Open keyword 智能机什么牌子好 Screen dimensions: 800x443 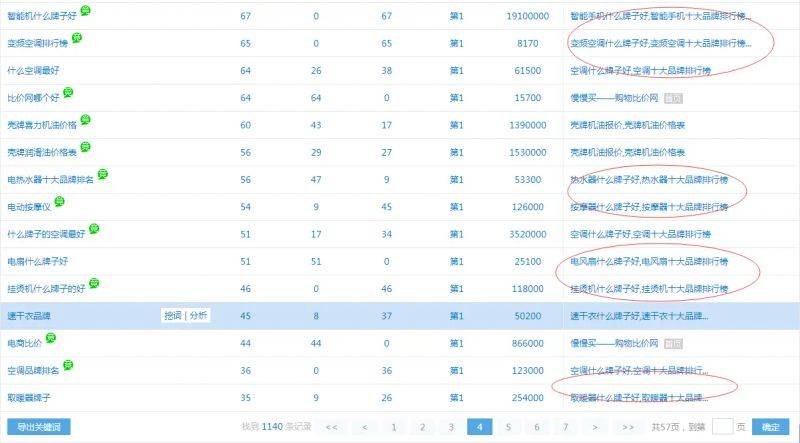pos(42,16)
